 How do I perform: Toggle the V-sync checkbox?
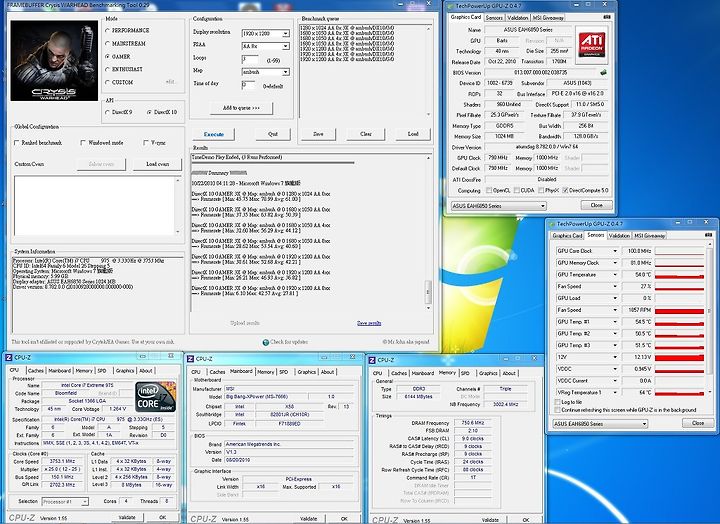(x=146, y=143)
